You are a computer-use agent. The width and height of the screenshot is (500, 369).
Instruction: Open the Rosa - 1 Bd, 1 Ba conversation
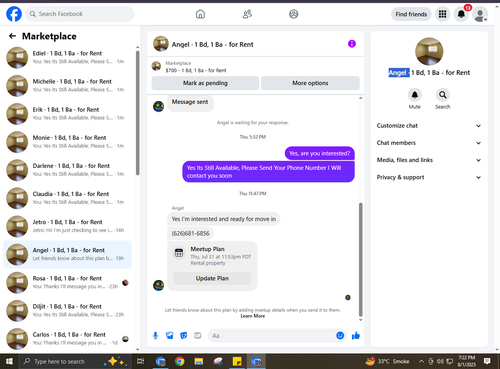tap(67, 282)
